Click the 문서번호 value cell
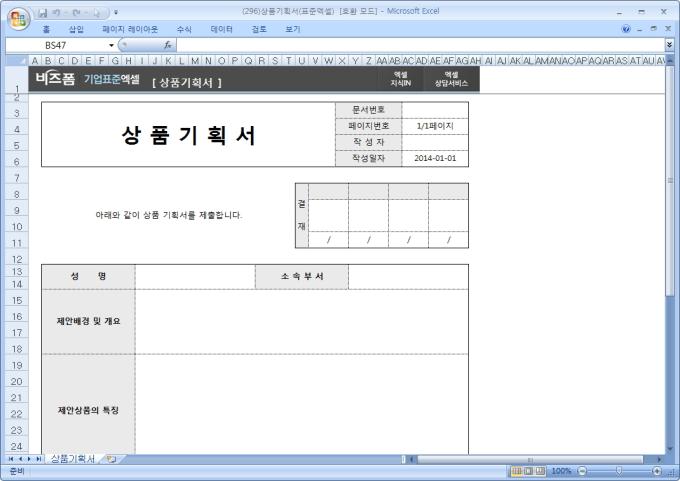The height and width of the screenshot is (481, 680). click(x=435, y=110)
